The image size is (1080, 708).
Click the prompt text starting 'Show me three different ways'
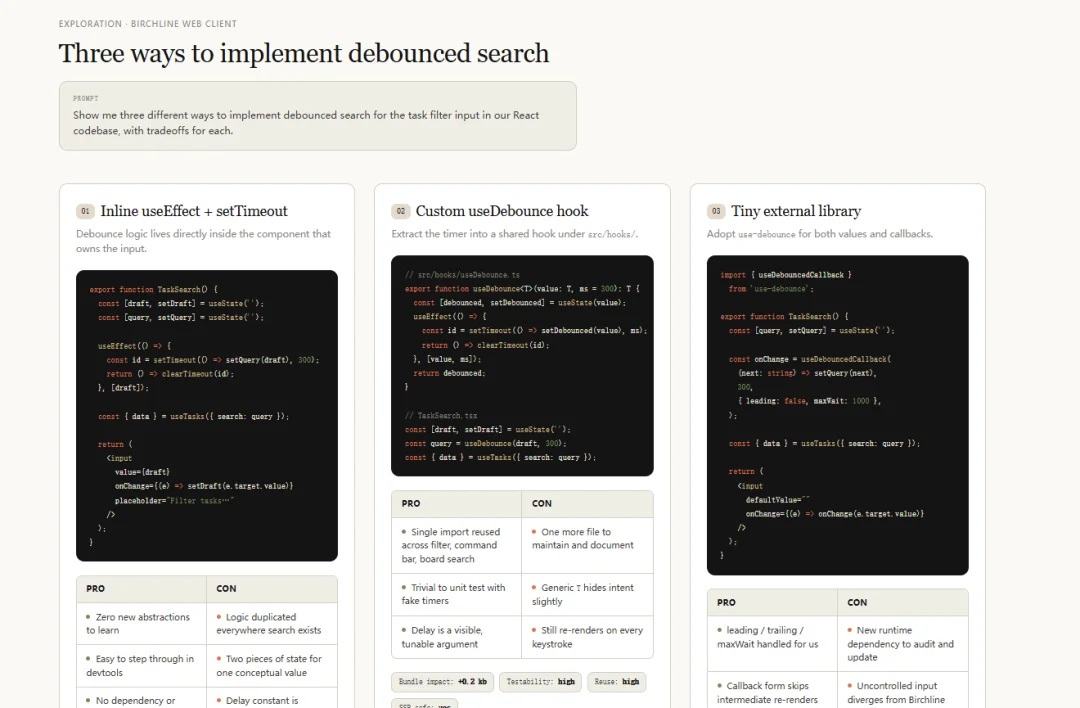[306, 123]
